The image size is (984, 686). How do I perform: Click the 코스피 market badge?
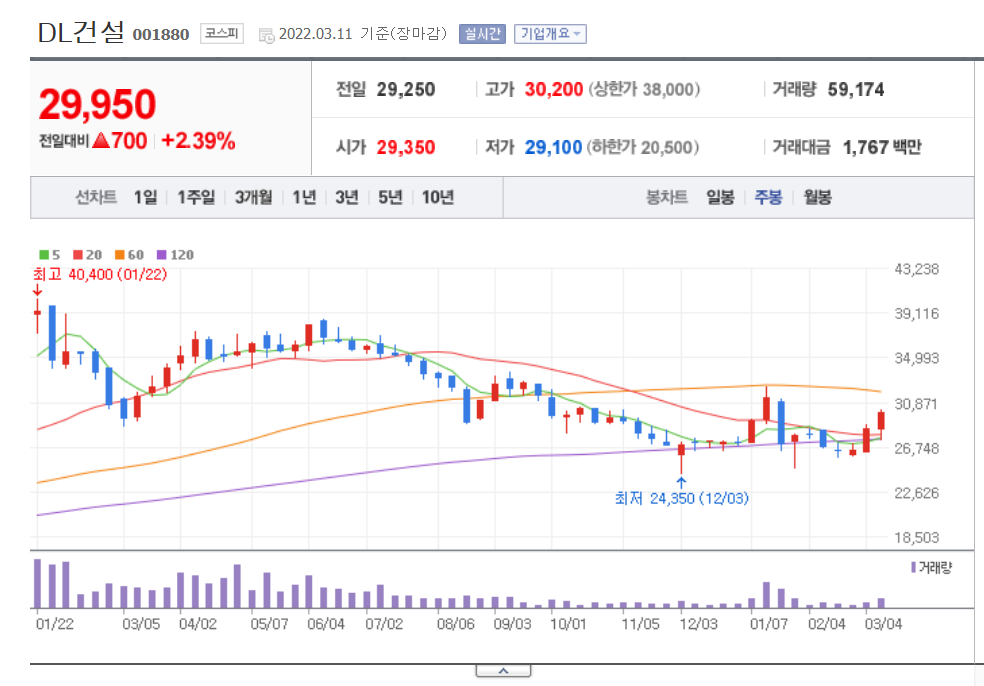[222, 33]
